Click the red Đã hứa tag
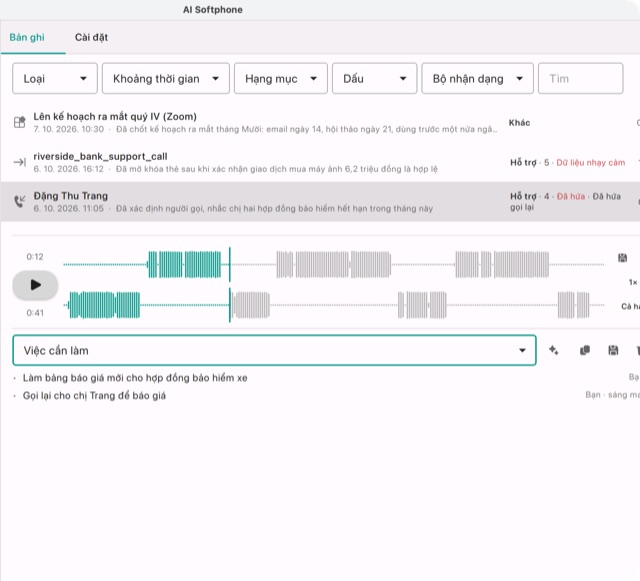The height and width of the screenshot is (581, 640). point(571,196)
